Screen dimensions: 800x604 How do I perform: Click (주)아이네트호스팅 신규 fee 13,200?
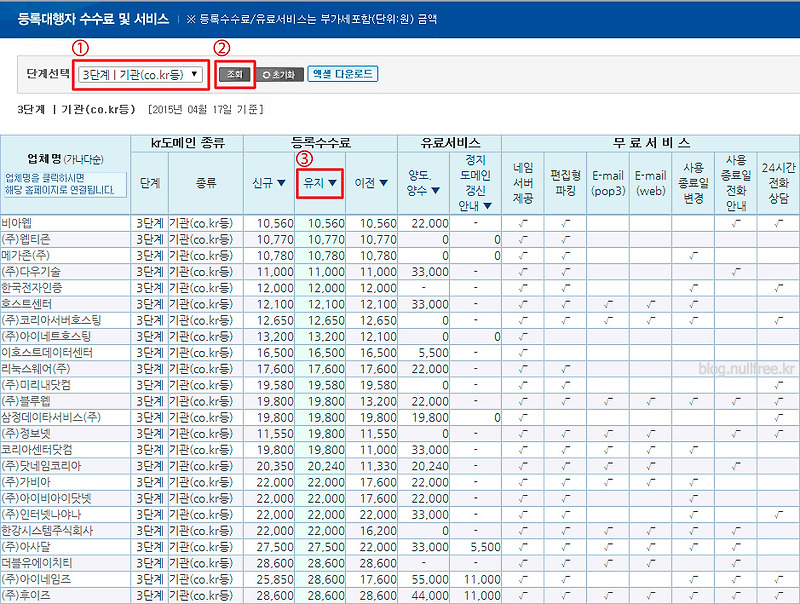[x=275, y=337]
